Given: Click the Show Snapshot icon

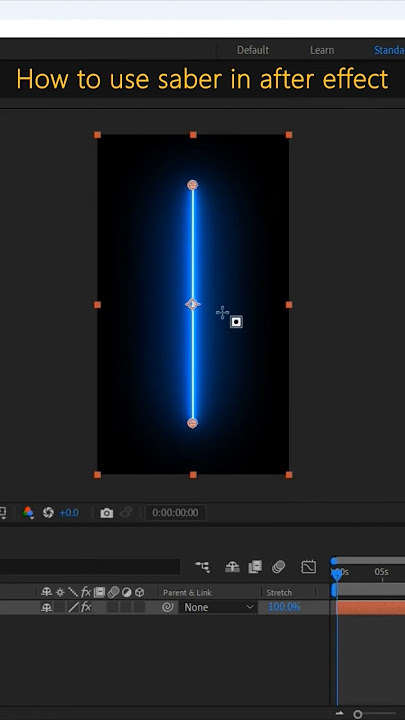Looking at the screenshot, I should (x=126, y=512).
